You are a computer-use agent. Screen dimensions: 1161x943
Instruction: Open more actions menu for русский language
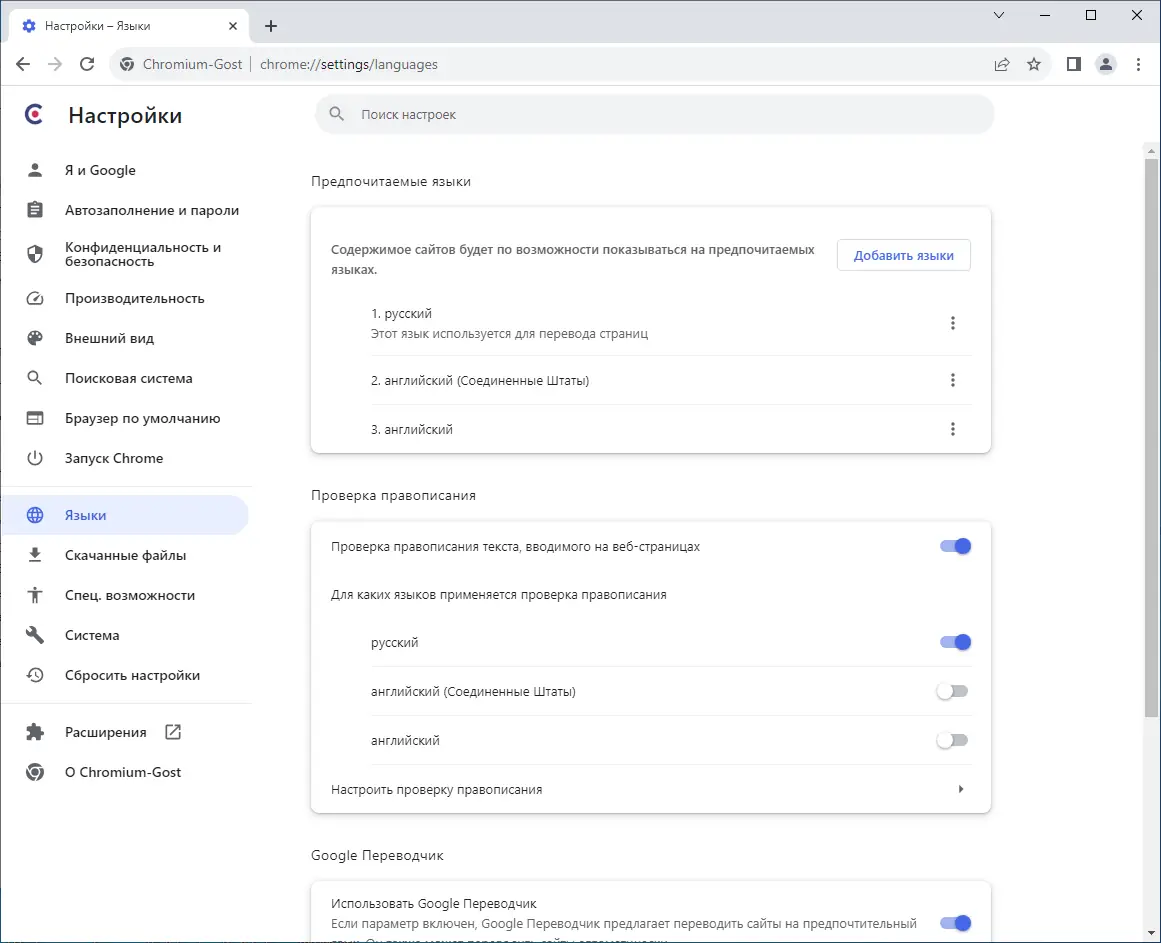click(x=953, y=323)
